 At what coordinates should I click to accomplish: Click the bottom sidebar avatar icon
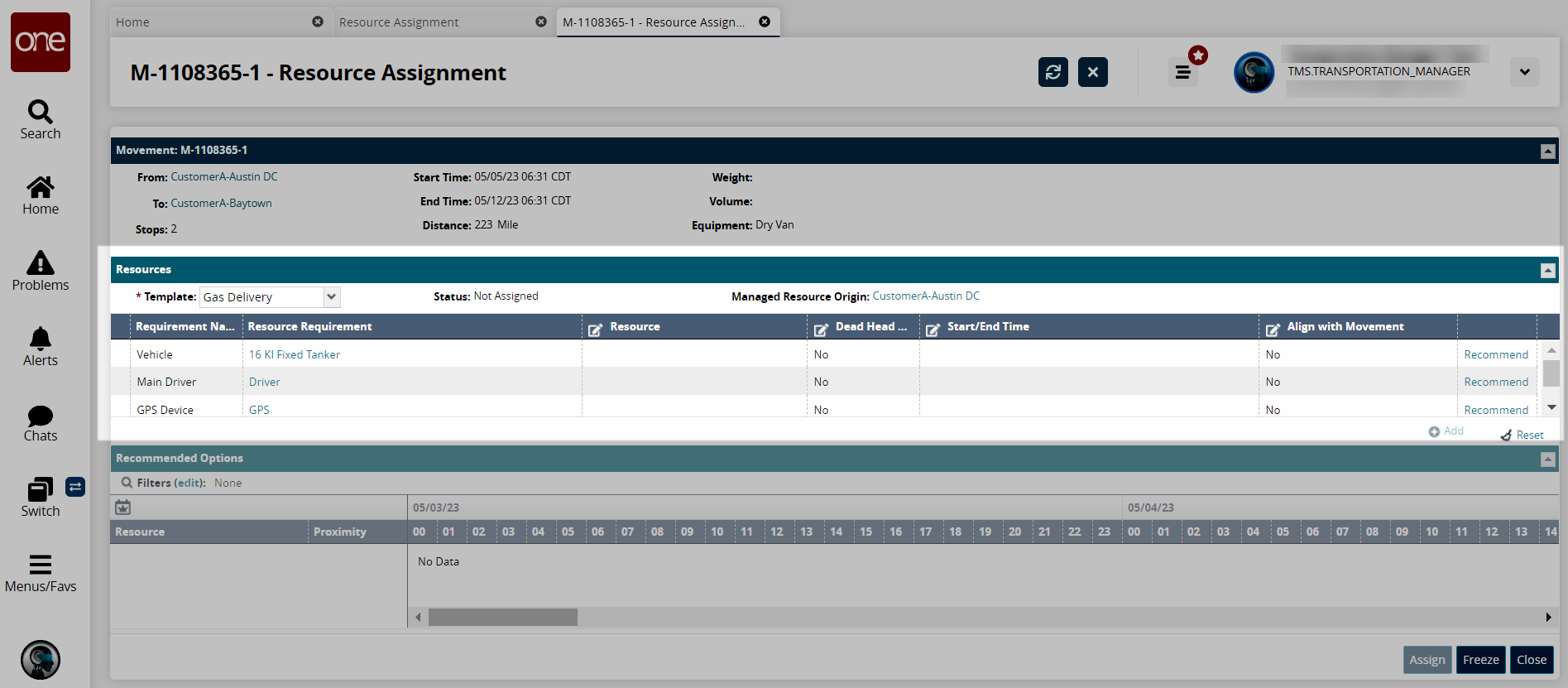(41, 660)
